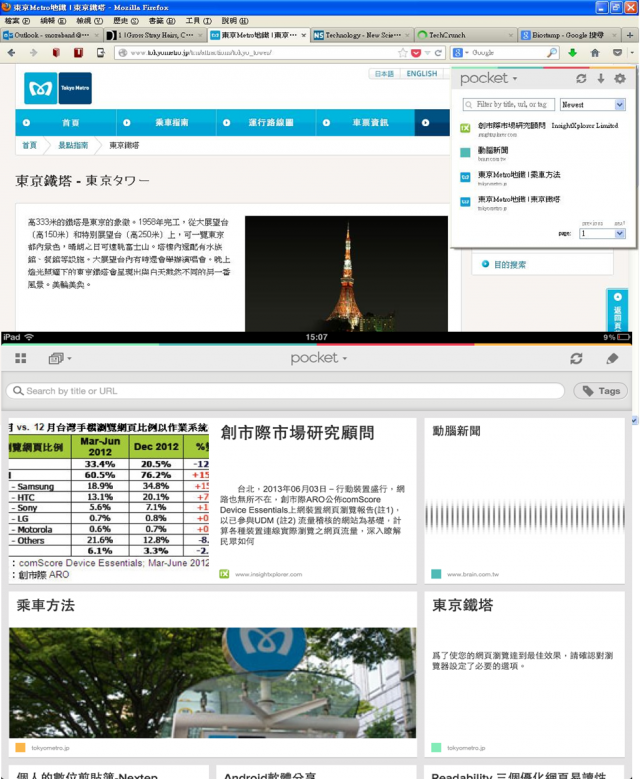Open the 歷史 menu
Viewport: 640px width, 780px height.
click(126, 21)
